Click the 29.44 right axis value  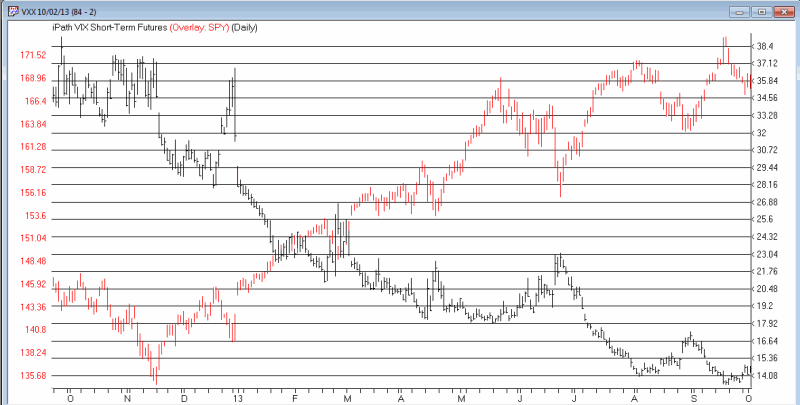767,168
